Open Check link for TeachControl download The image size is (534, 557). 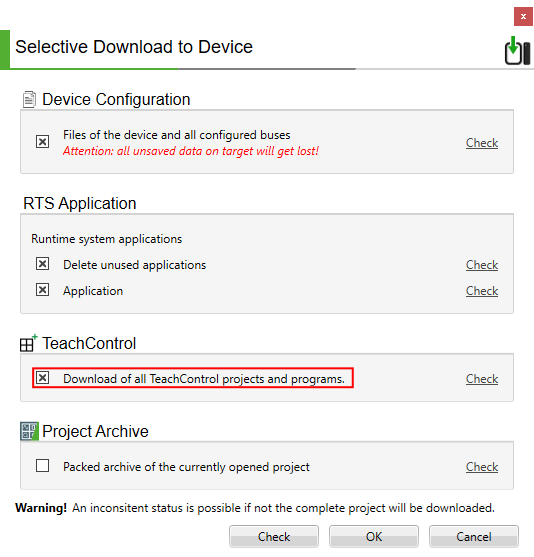coord(482,379)
